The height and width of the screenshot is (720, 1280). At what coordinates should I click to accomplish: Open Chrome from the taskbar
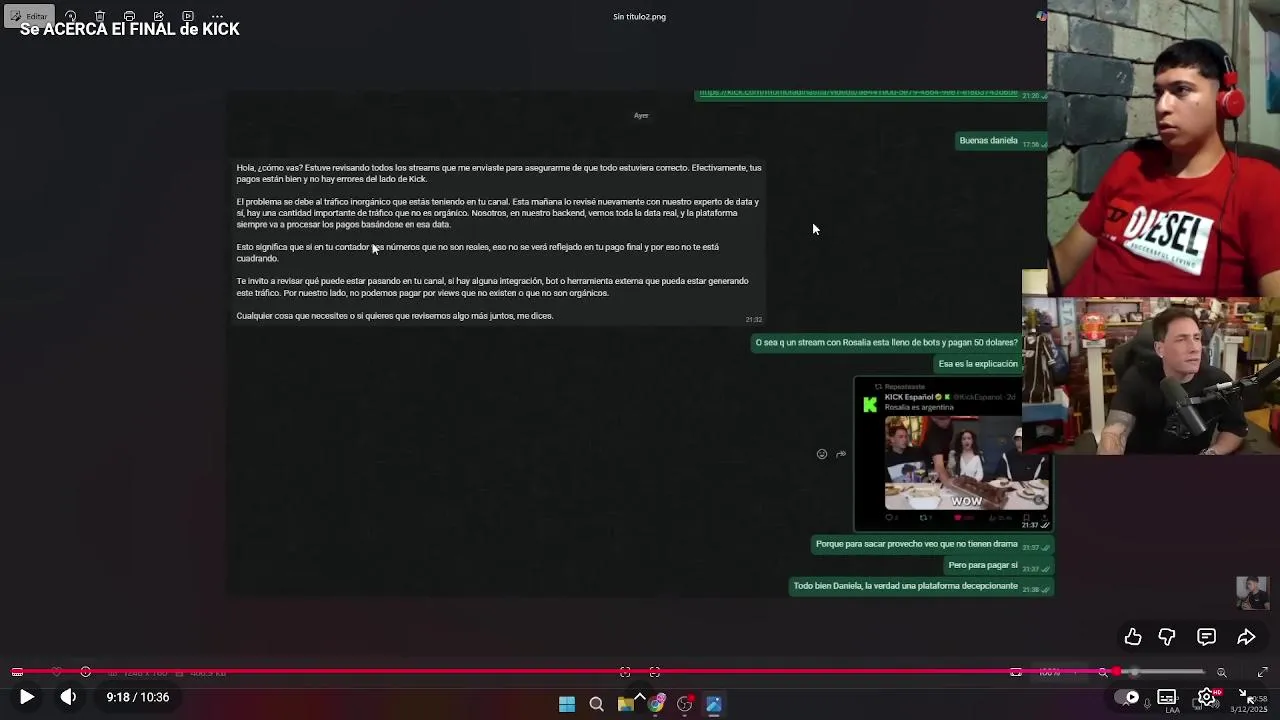655,704
